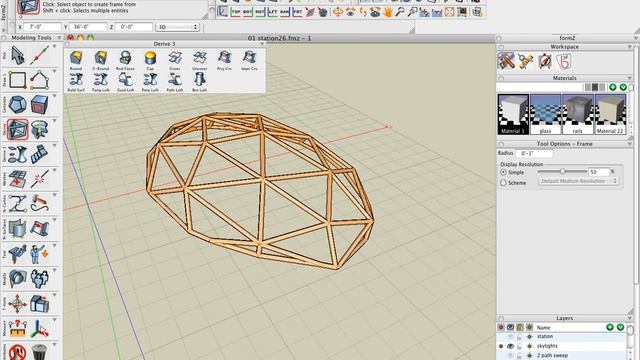The height and width of the screenshot is (360, 640).
Task: Select the 2 path sweep layer
Action: point(552,356)
